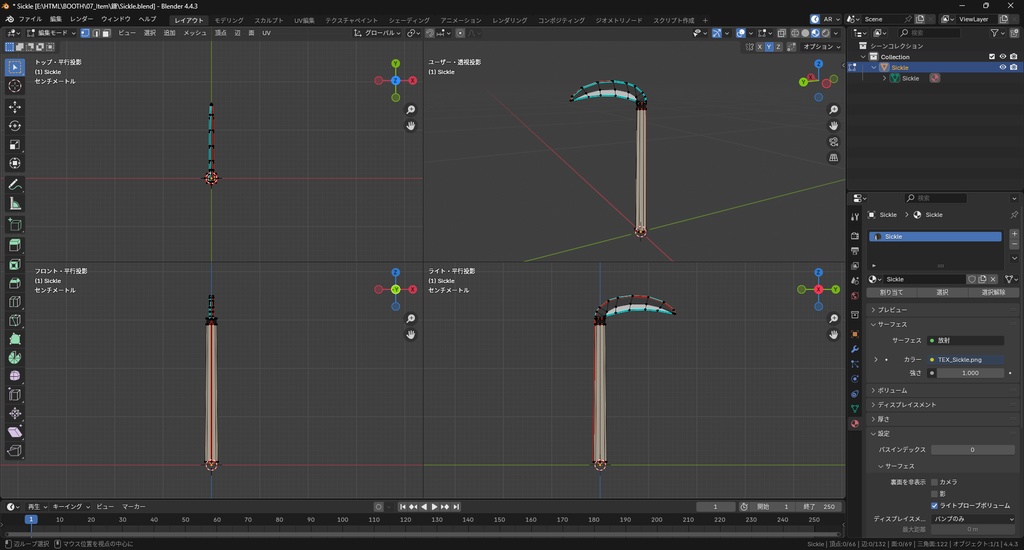Select the Move tool
1024x550 pixels.
coord(14,106)
